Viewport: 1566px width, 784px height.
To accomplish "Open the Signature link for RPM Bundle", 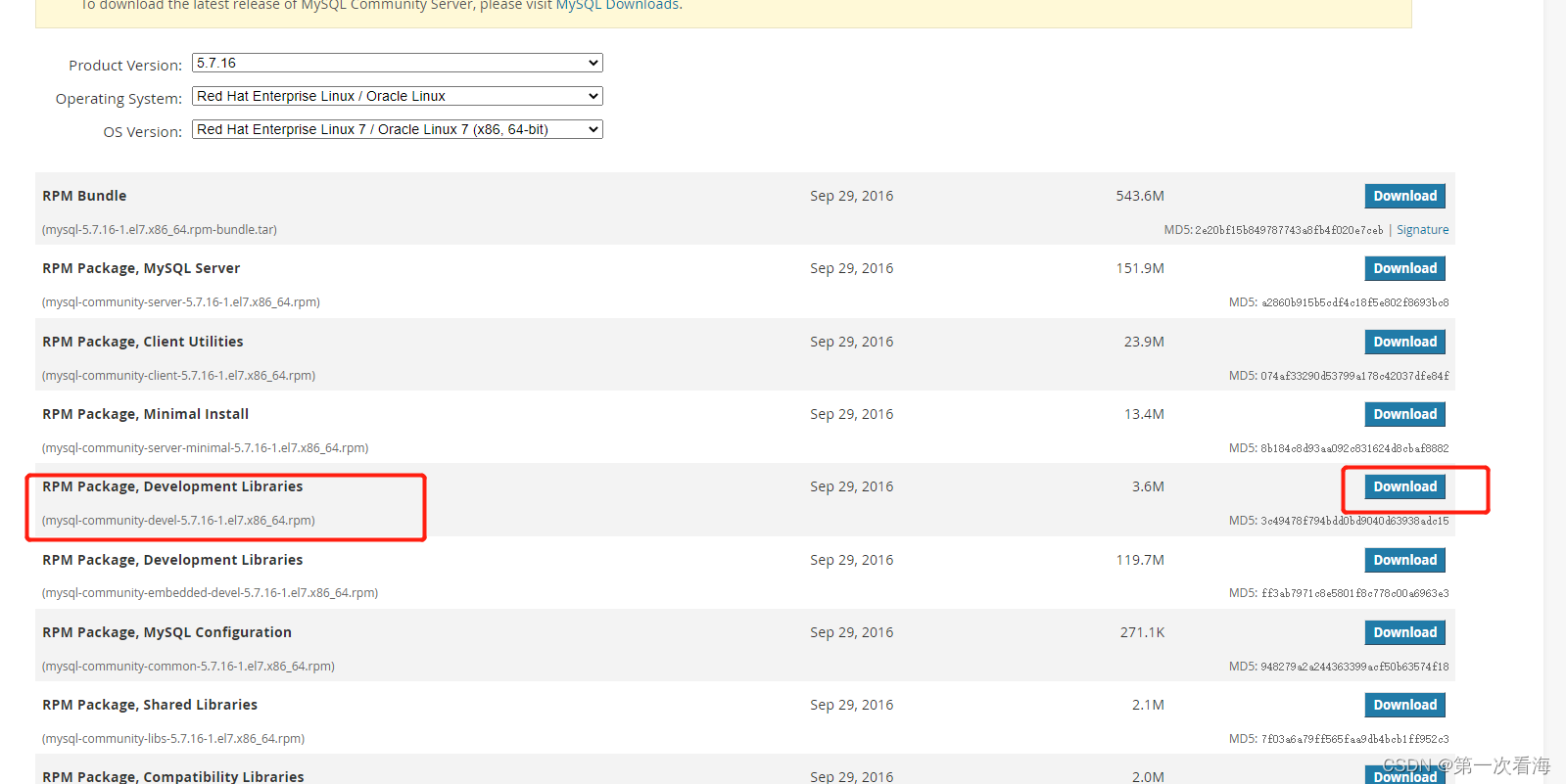I will click(1422, 230).
